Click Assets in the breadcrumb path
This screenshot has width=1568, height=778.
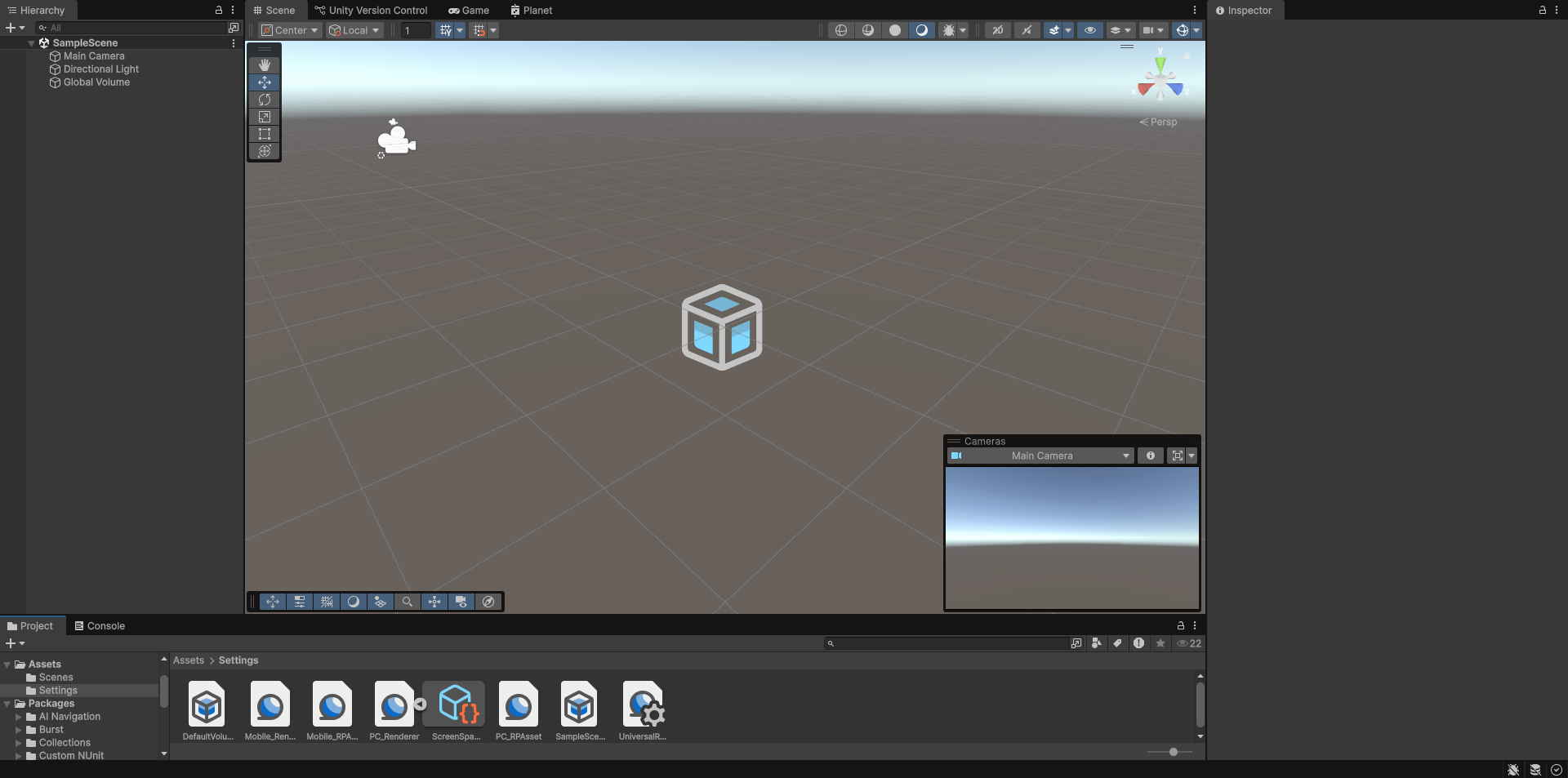189,660
